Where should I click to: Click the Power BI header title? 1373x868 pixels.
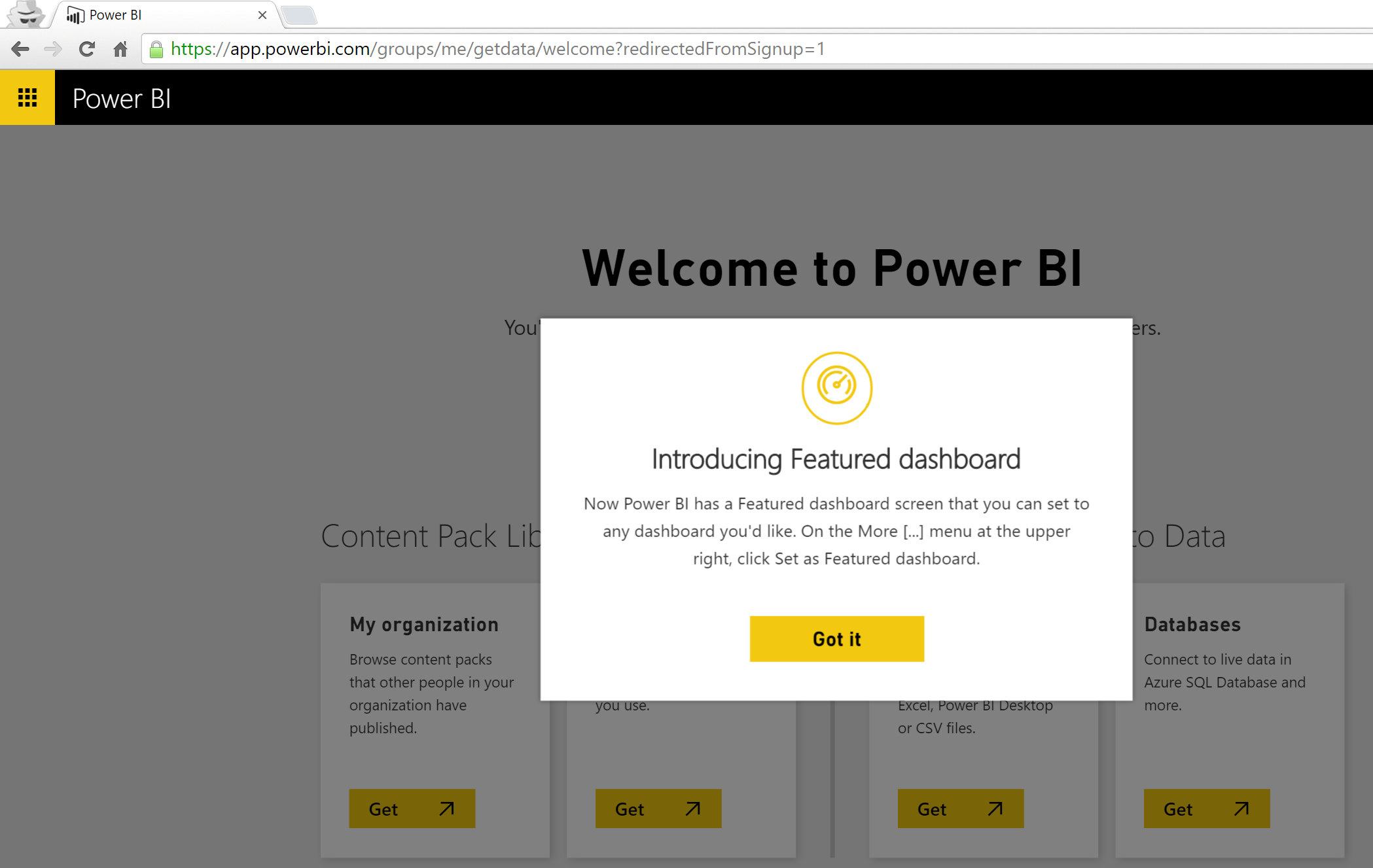[122, 98]
